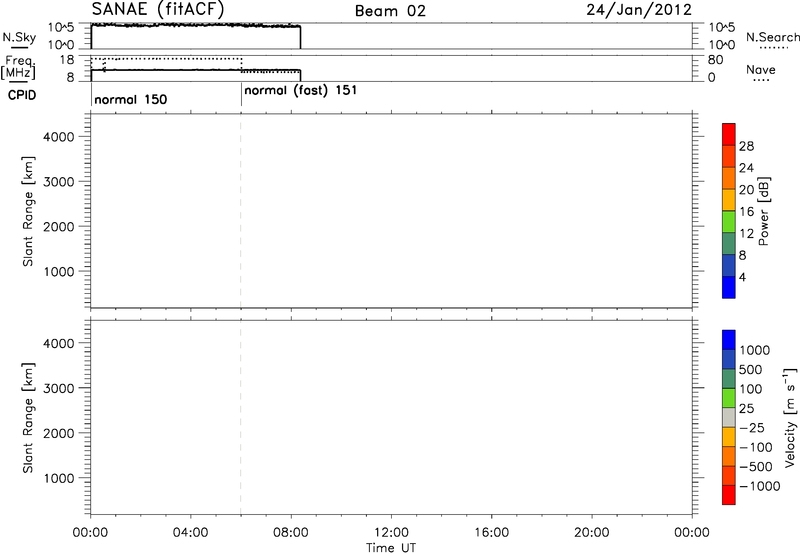Click the "normal (fast) 151" CPID annotation
The image size is (800, 554).
point(301,91)
